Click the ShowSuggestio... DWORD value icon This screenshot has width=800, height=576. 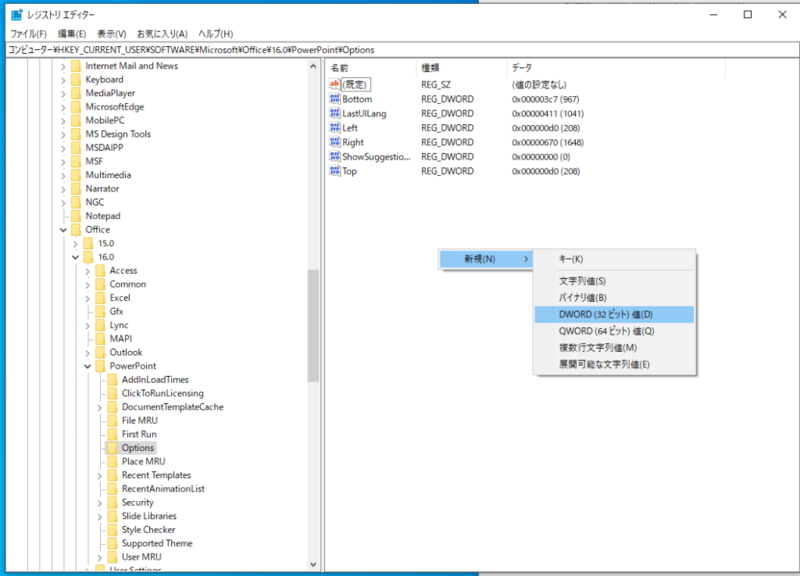click(335, 157)
